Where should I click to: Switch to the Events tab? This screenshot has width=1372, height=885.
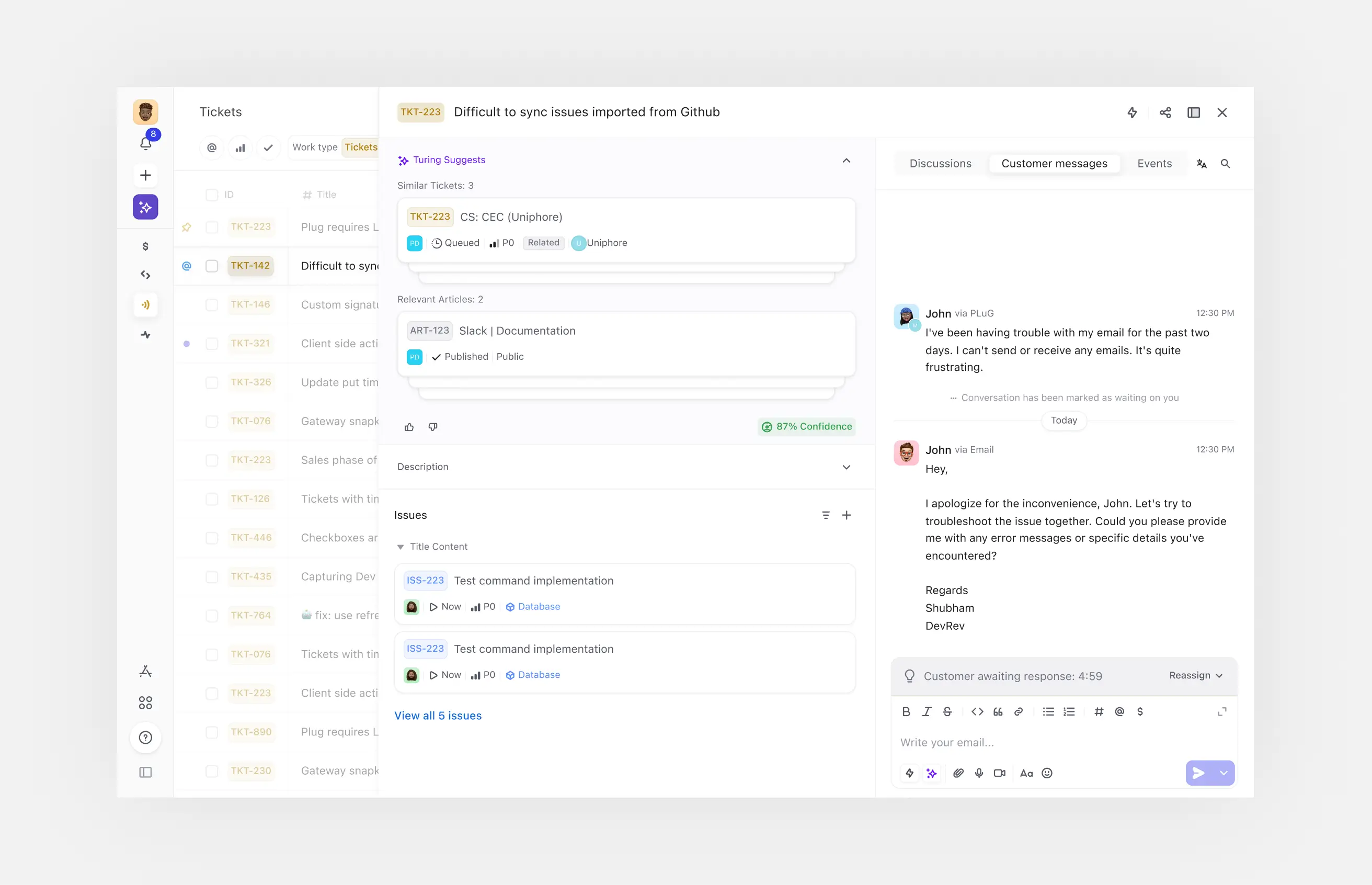[x=1155, y=163]
